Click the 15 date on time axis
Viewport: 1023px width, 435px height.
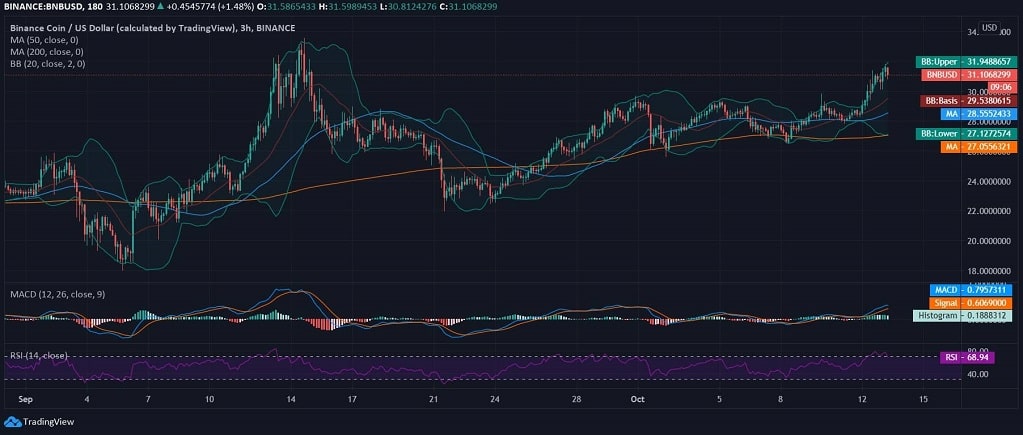[x=923, y=398]
